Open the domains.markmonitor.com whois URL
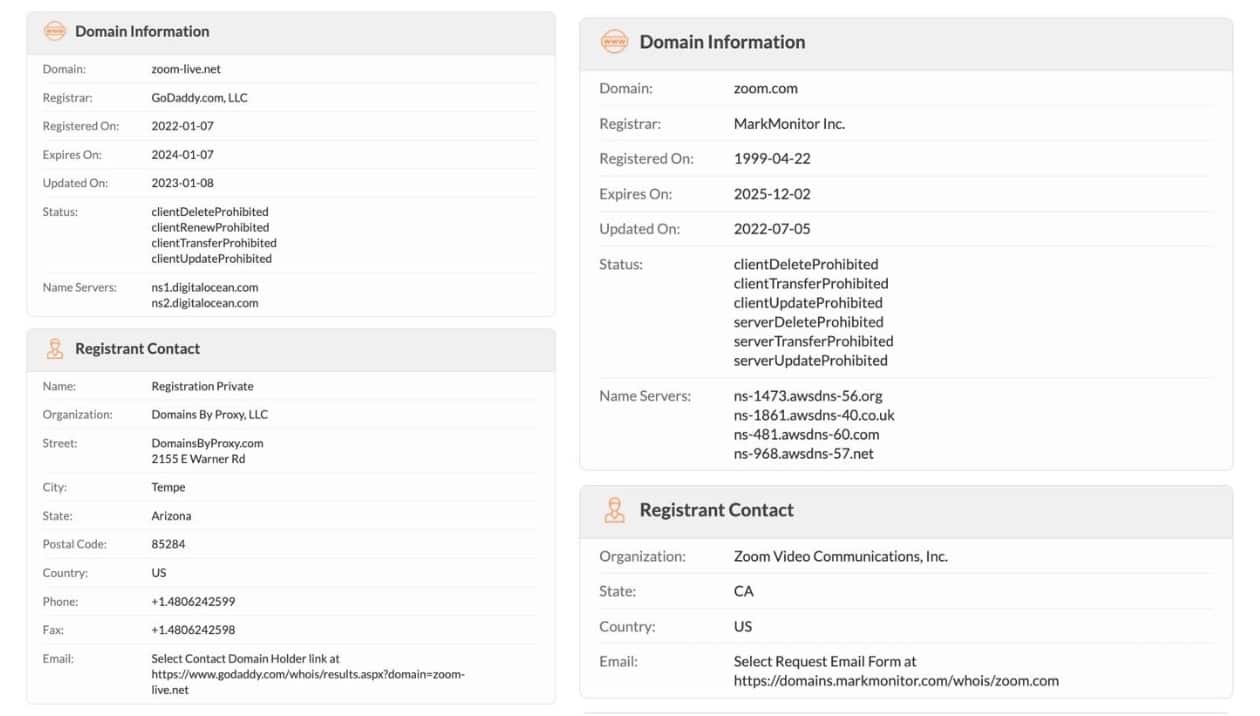 [x=896, y=681]
